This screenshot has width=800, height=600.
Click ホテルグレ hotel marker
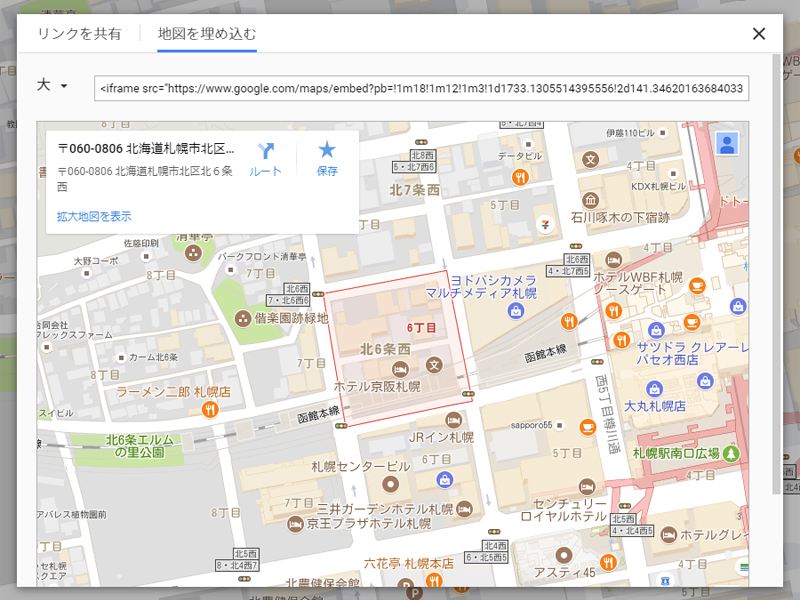[668, 535]
